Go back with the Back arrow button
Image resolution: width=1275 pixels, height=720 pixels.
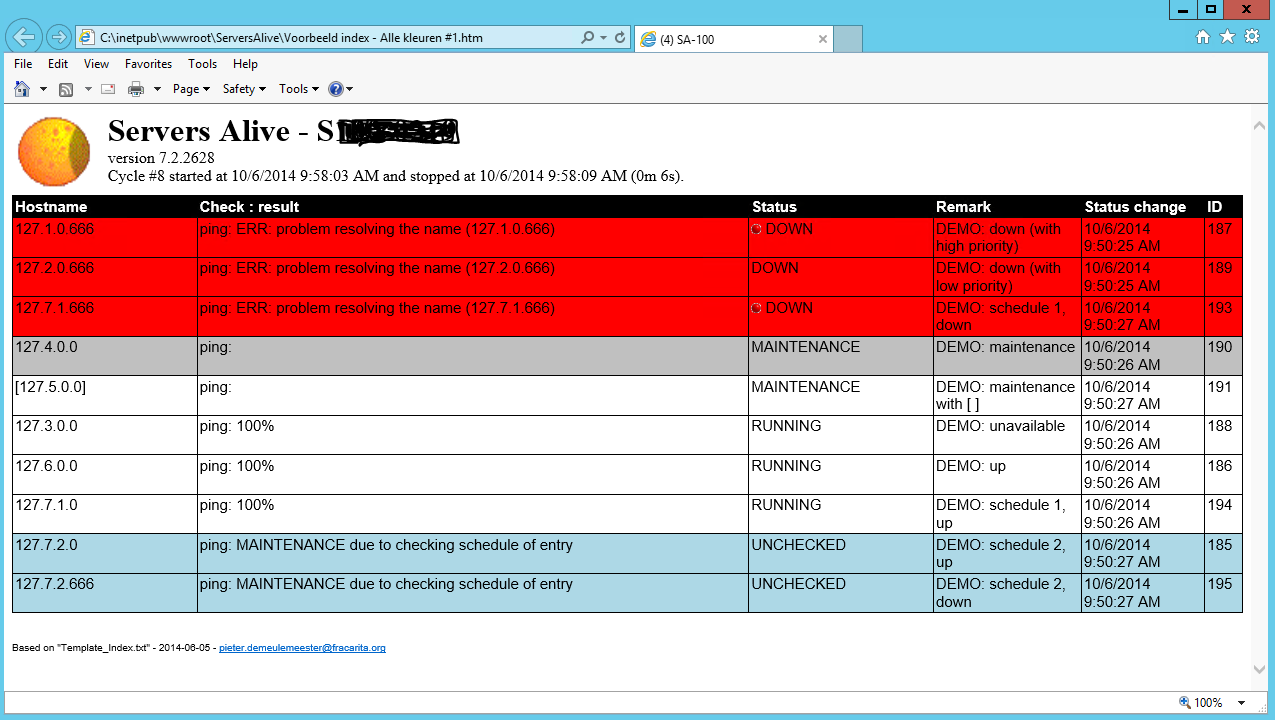pyautogui.click(x=25, y=38)
